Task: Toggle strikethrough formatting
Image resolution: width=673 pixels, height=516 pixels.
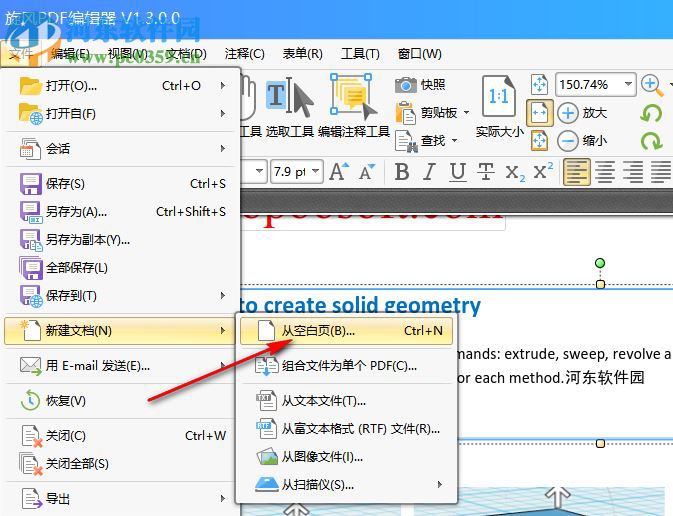Action: coord(485,172)
